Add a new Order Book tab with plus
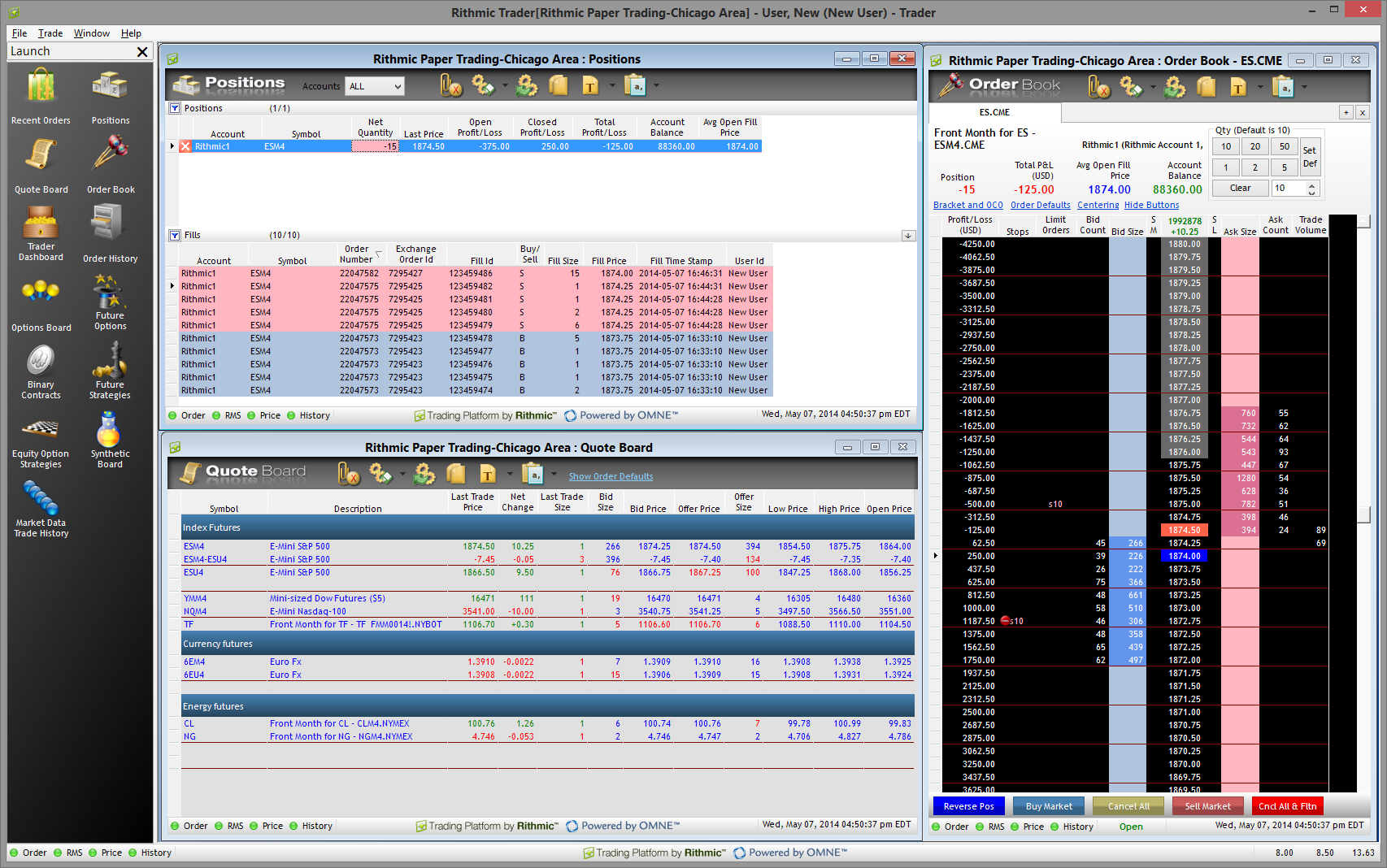 [1346, 113]
